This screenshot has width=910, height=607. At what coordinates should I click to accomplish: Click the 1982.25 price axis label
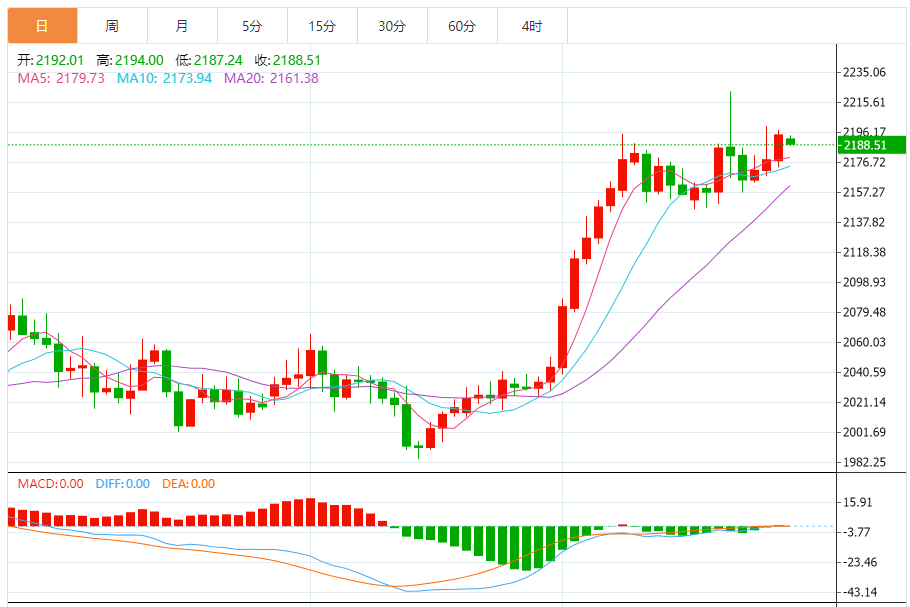(864, 463)
